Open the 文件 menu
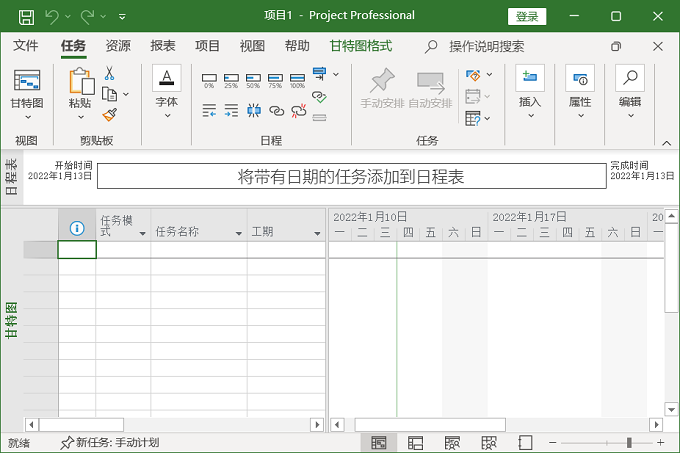Screen dimensions: 680x453 click(x=26, y=46)
